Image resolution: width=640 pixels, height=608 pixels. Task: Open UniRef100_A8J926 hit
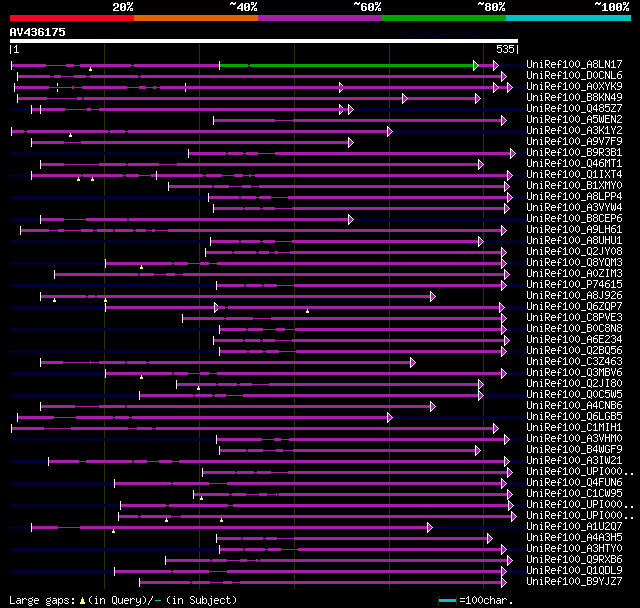click(x=574, y=295)
